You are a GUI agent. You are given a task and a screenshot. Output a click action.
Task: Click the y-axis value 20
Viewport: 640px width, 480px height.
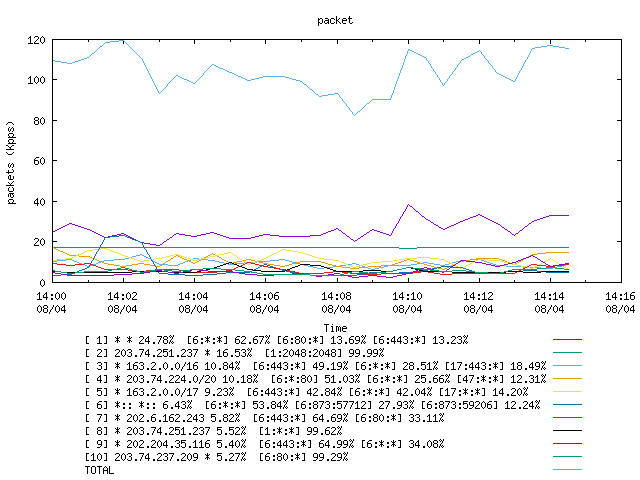[39, 242]
